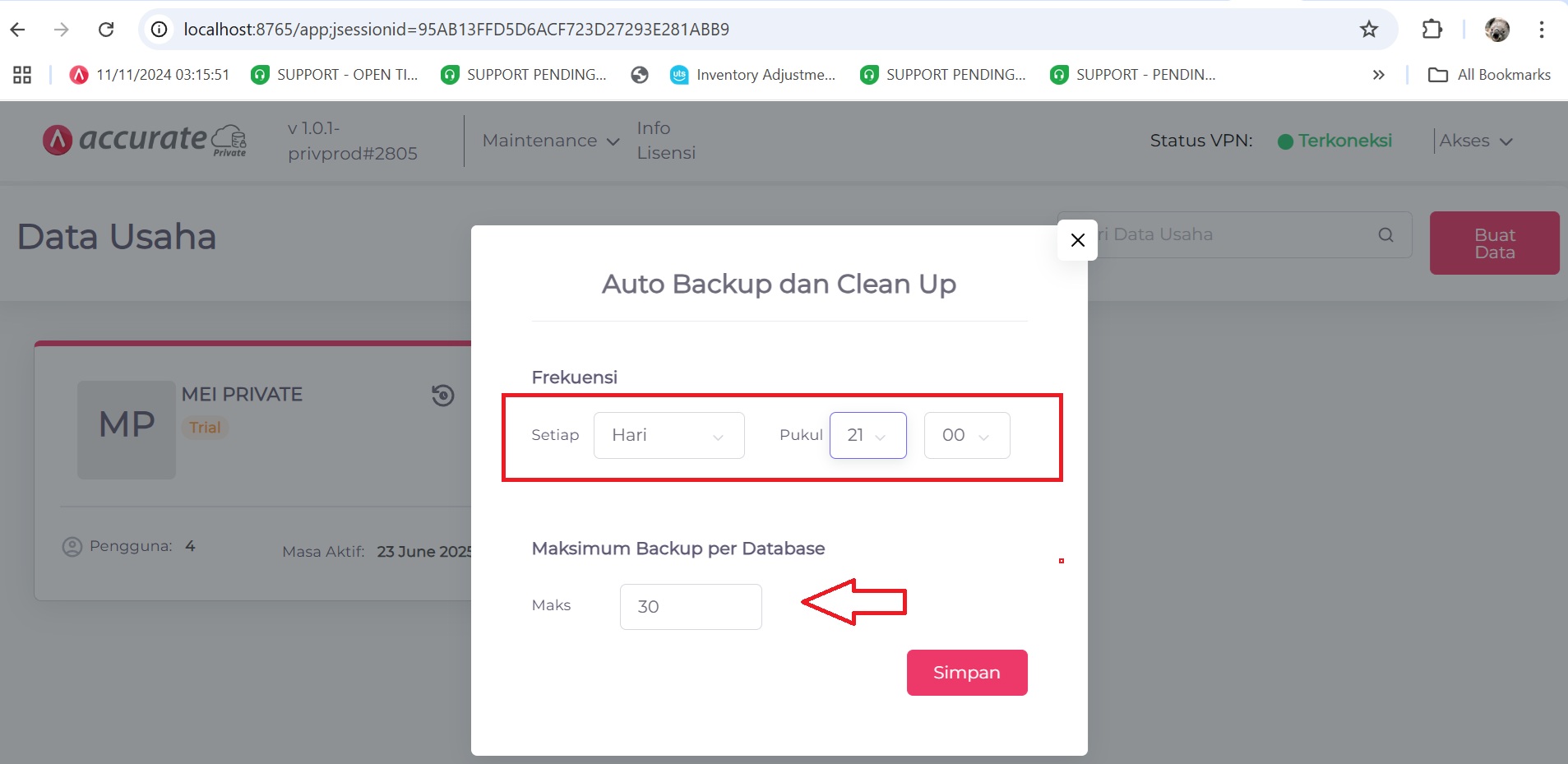Click the Simpan button

pos(966,673)
